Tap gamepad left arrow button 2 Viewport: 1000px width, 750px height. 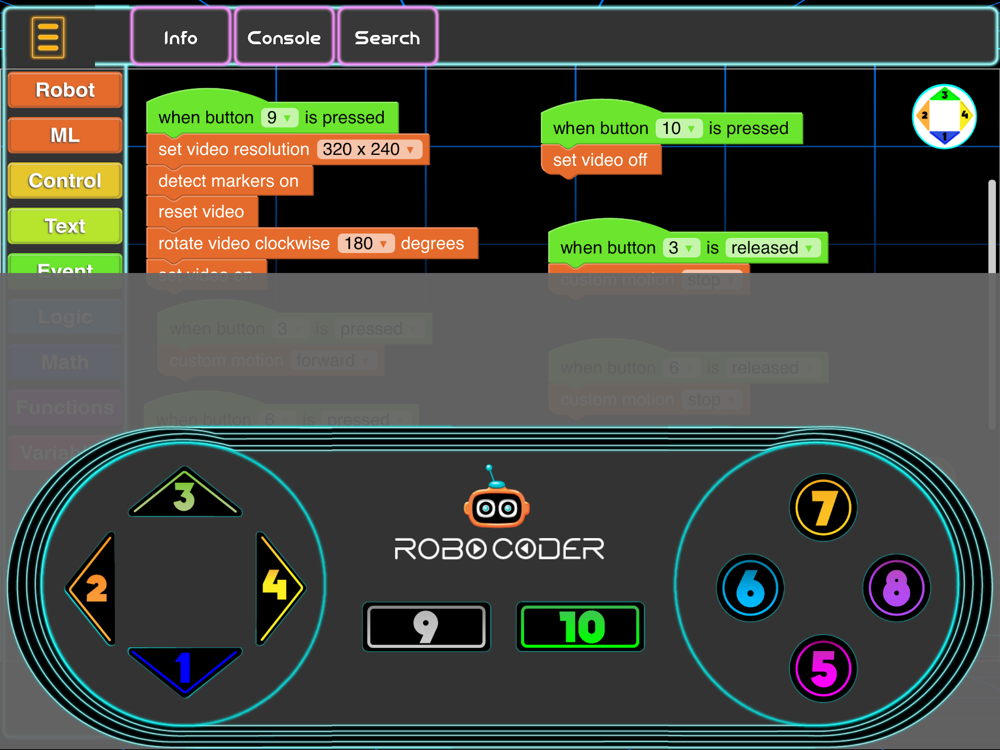(92, 588)
